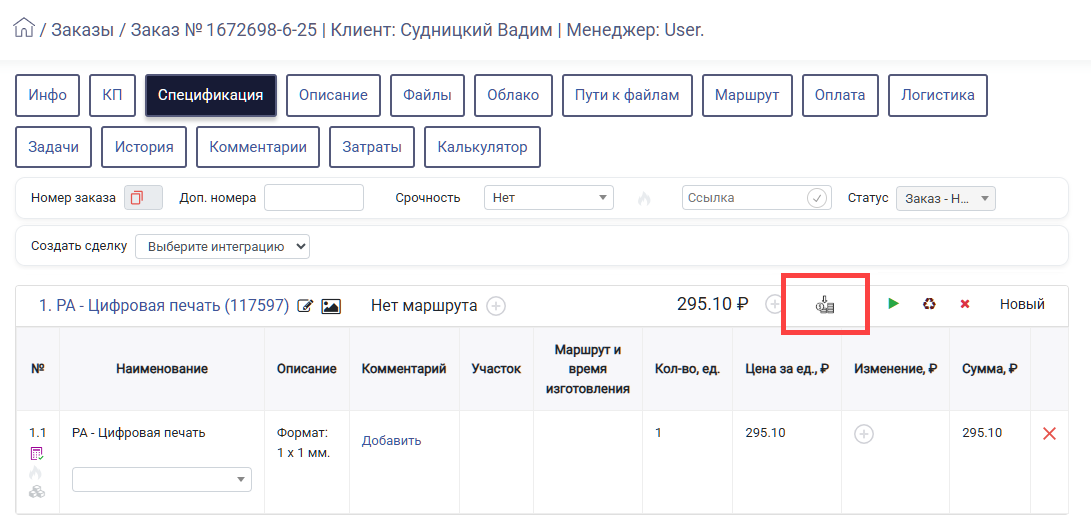Viewport: 1091px width, 529px height.
Task: Open the Логистика tab
Action: tap(938, 95)
